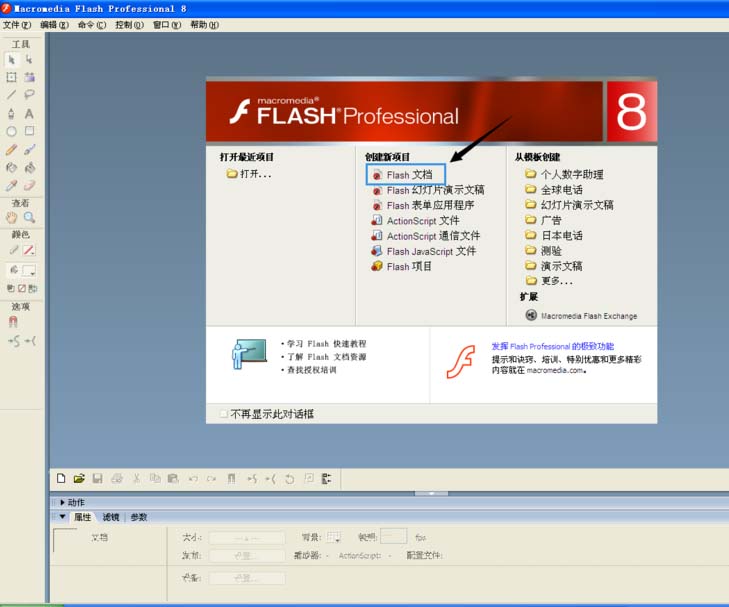729x607 pixels.
Task: Click the 发挥 Flash Professional 的极致功能 link
Action: pos(553,346)
